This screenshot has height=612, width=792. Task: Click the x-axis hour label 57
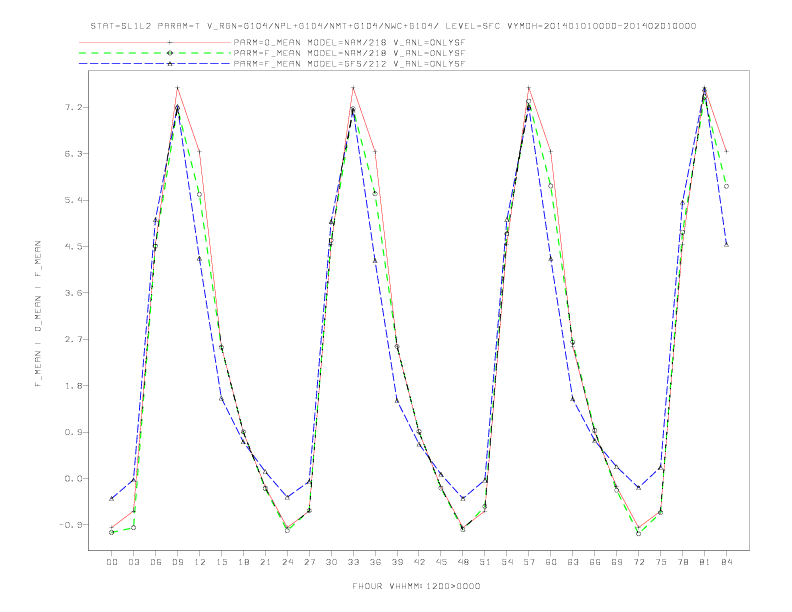coord(529,562)
